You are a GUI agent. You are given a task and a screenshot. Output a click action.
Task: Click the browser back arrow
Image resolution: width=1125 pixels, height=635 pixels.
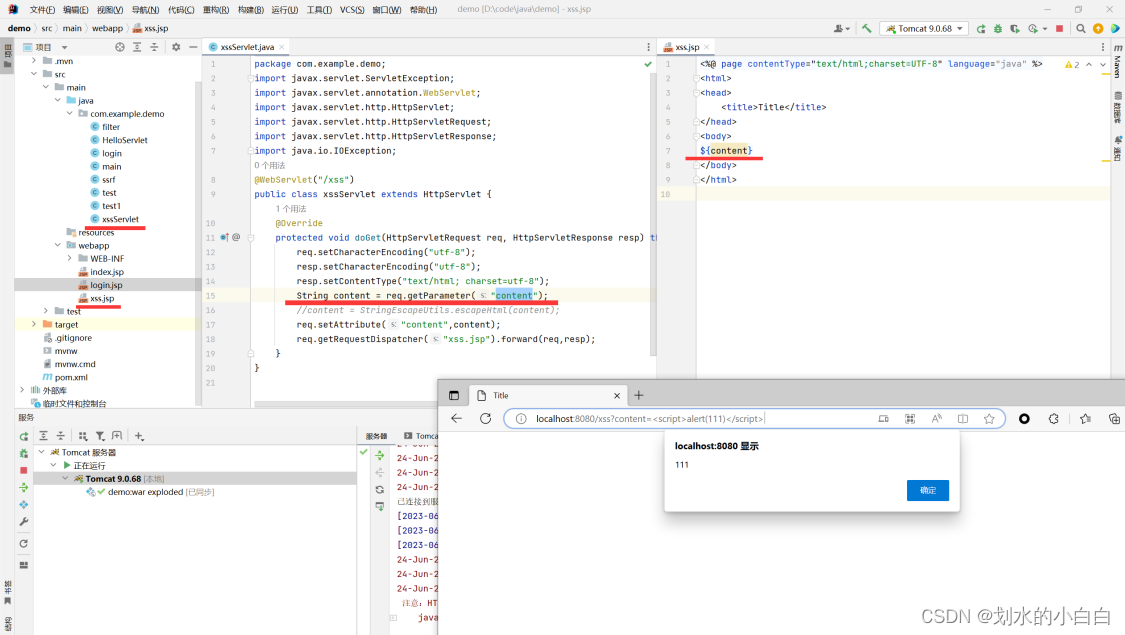pos(456,418)
